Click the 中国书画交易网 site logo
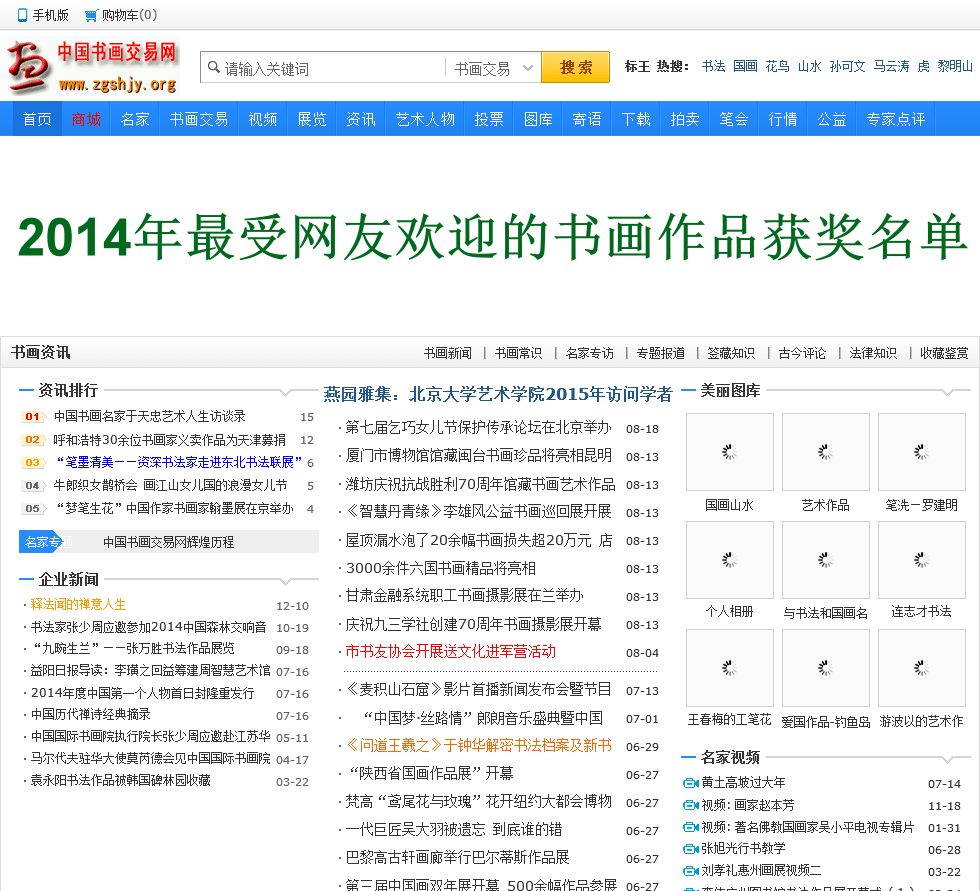The height and width of the screenshot is (891, 980). click(92, 67)
